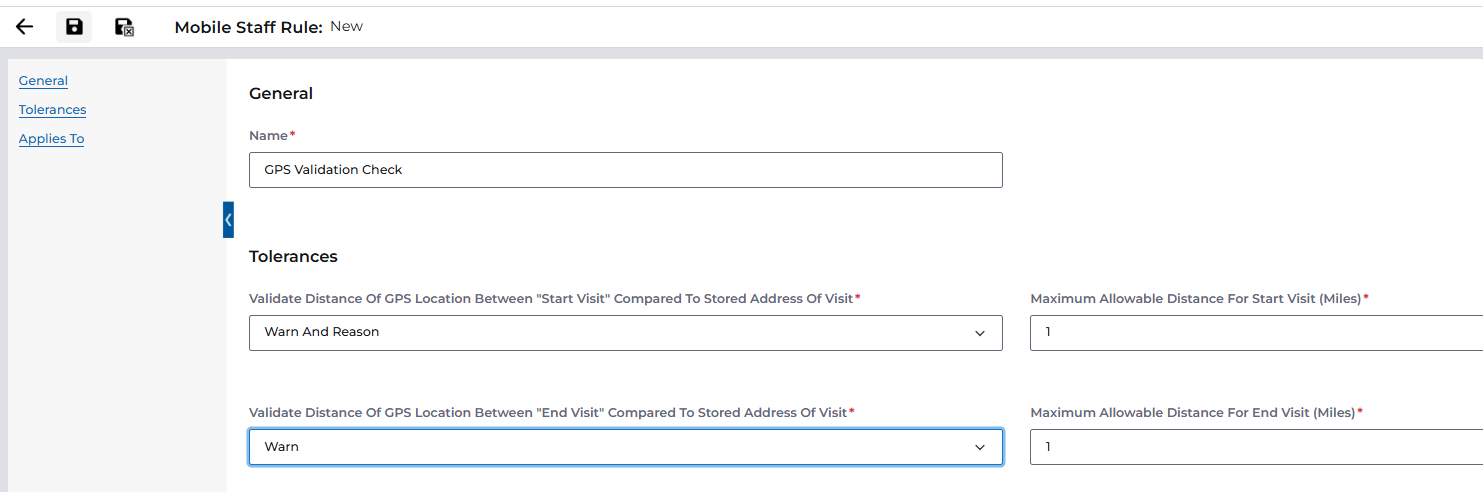Click the Save and Close icon
1483x492 pixels.
point(124,27)
